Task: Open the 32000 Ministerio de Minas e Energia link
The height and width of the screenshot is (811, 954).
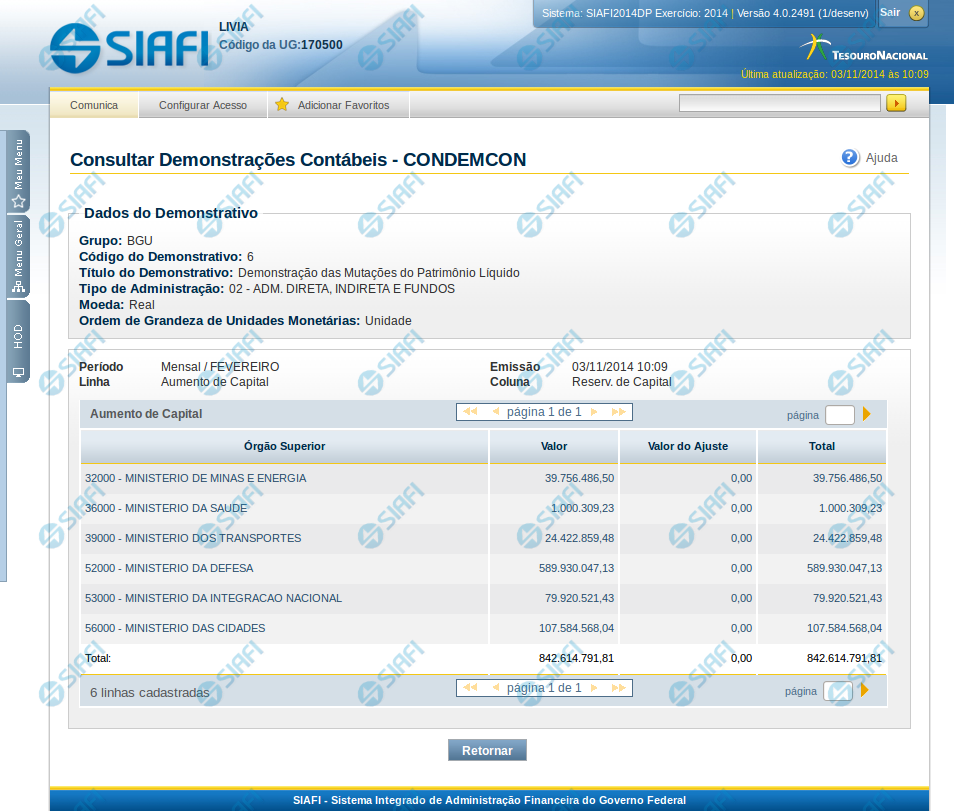Action: coord(196,478)
